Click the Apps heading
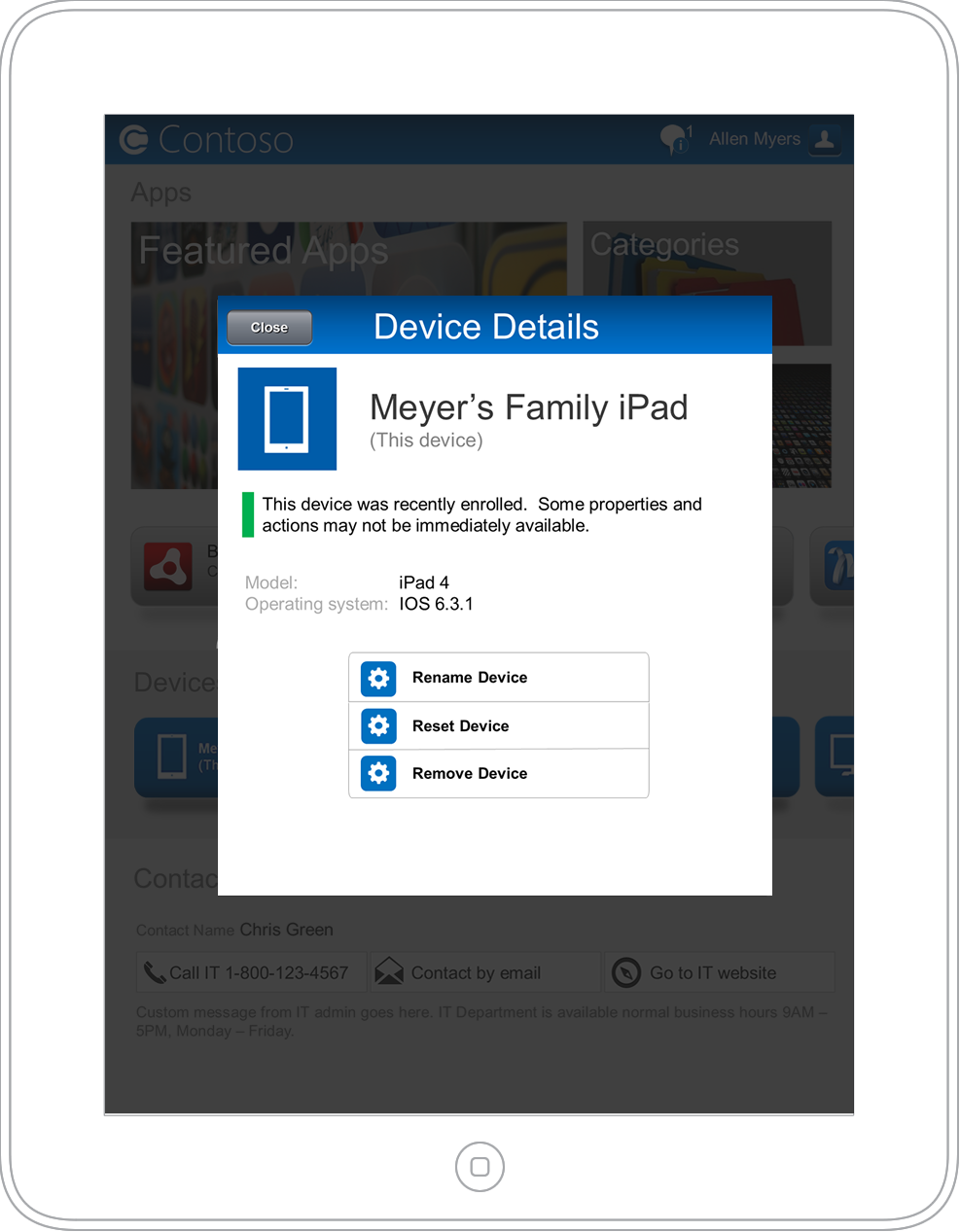960x1232 pixels. pyautogui.click(x=161, y=193)
